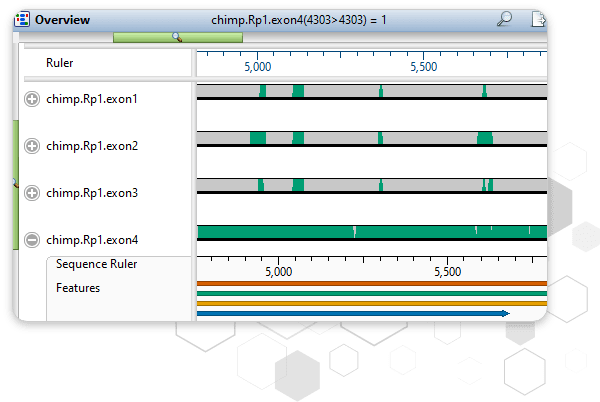Open the magnifying glass search tool
The image size is (600, 402).
click(x=504, y=18)
